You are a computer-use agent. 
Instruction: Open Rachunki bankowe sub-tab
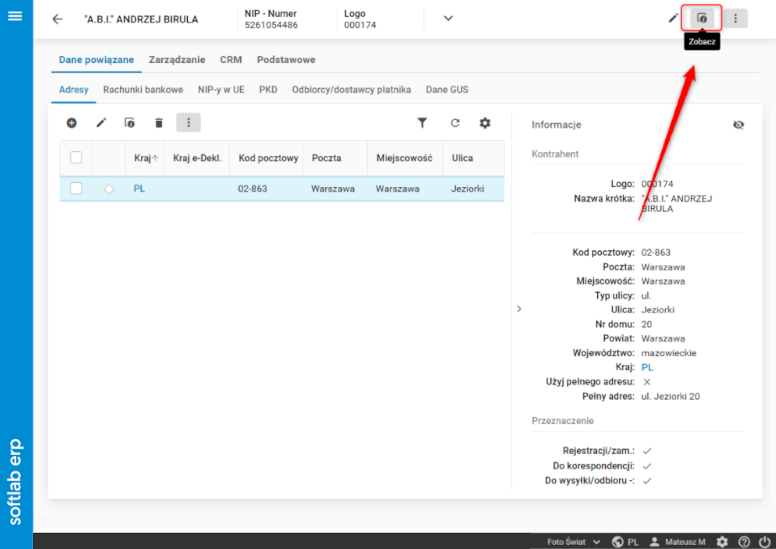[x=143, y=90]
